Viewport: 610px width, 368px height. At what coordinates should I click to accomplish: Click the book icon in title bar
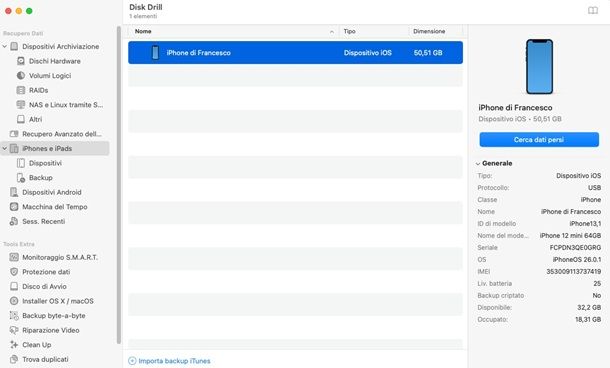coord(593,11)
